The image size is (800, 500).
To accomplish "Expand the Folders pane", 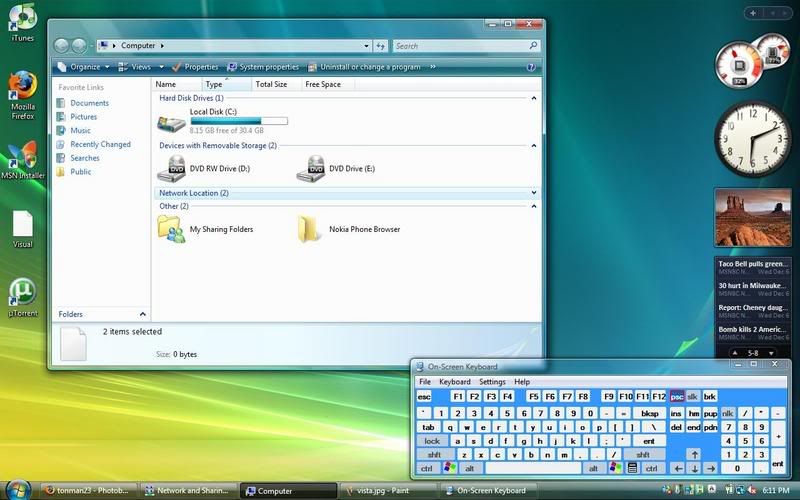I will (x=142, y=314).
